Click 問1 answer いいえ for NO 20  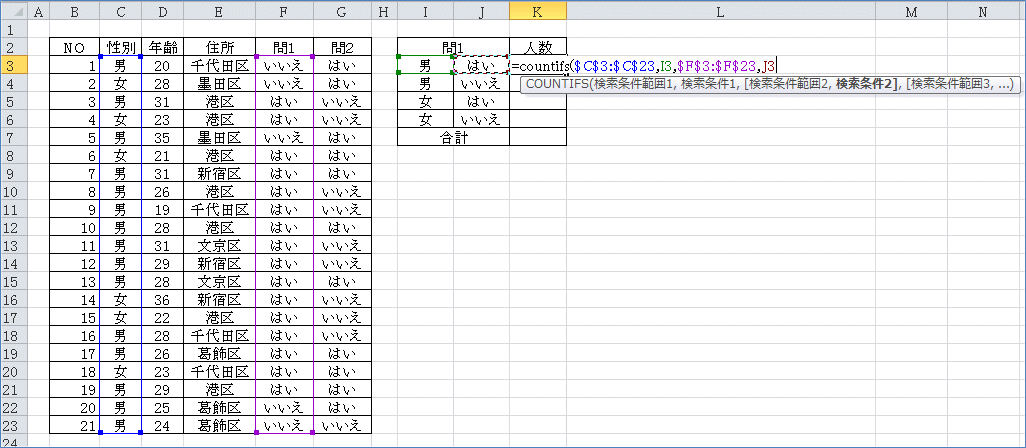[x=284, y=408]
